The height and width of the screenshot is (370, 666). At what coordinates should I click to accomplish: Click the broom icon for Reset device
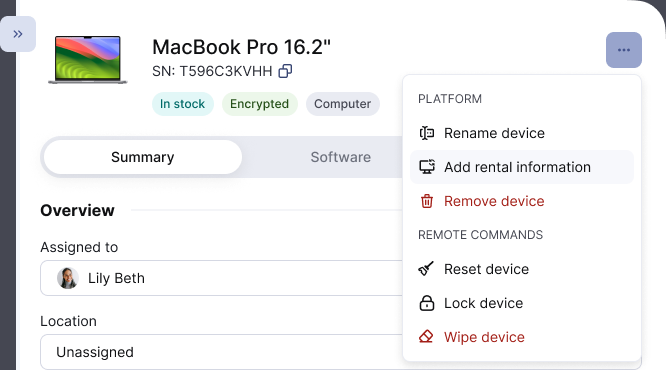point(426,269)
